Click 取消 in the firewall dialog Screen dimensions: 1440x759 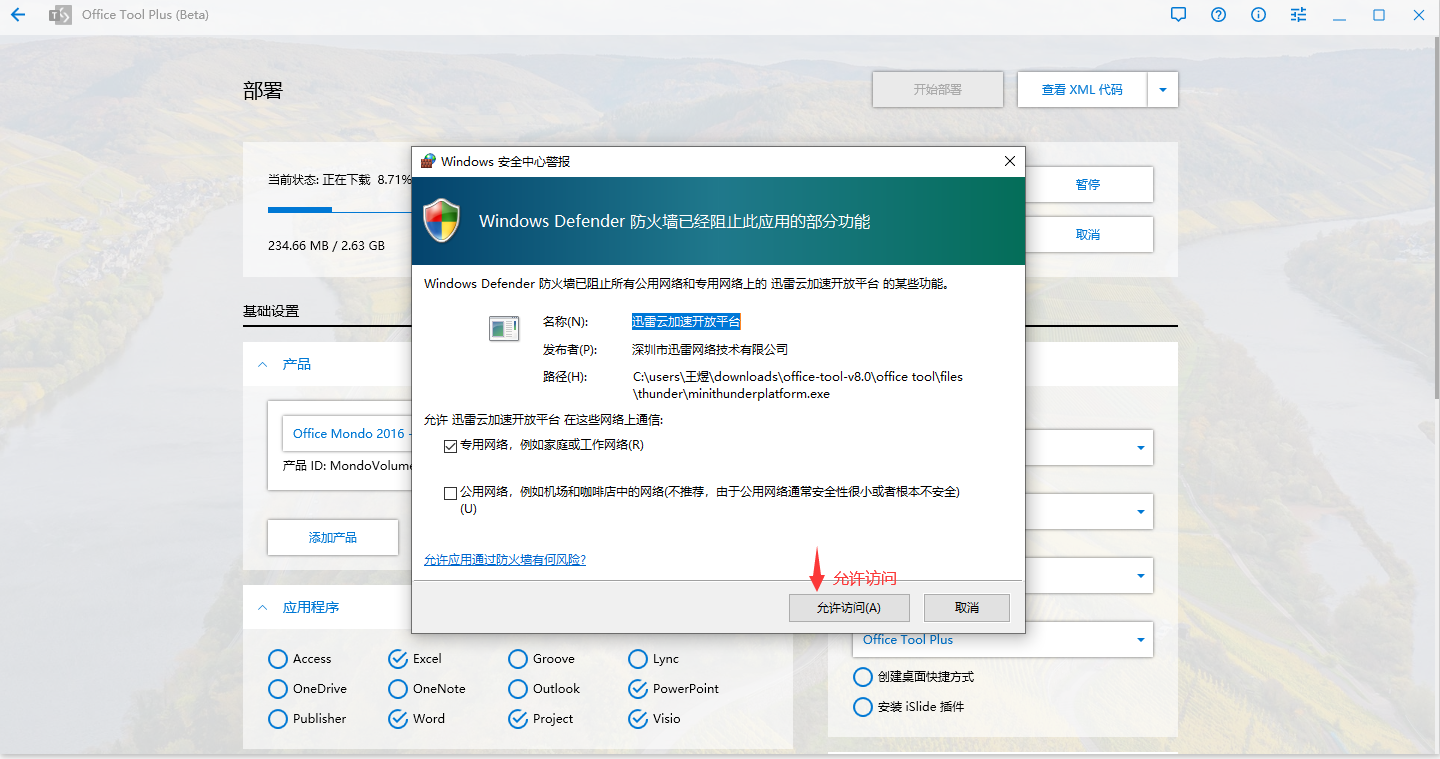(967, 608)
